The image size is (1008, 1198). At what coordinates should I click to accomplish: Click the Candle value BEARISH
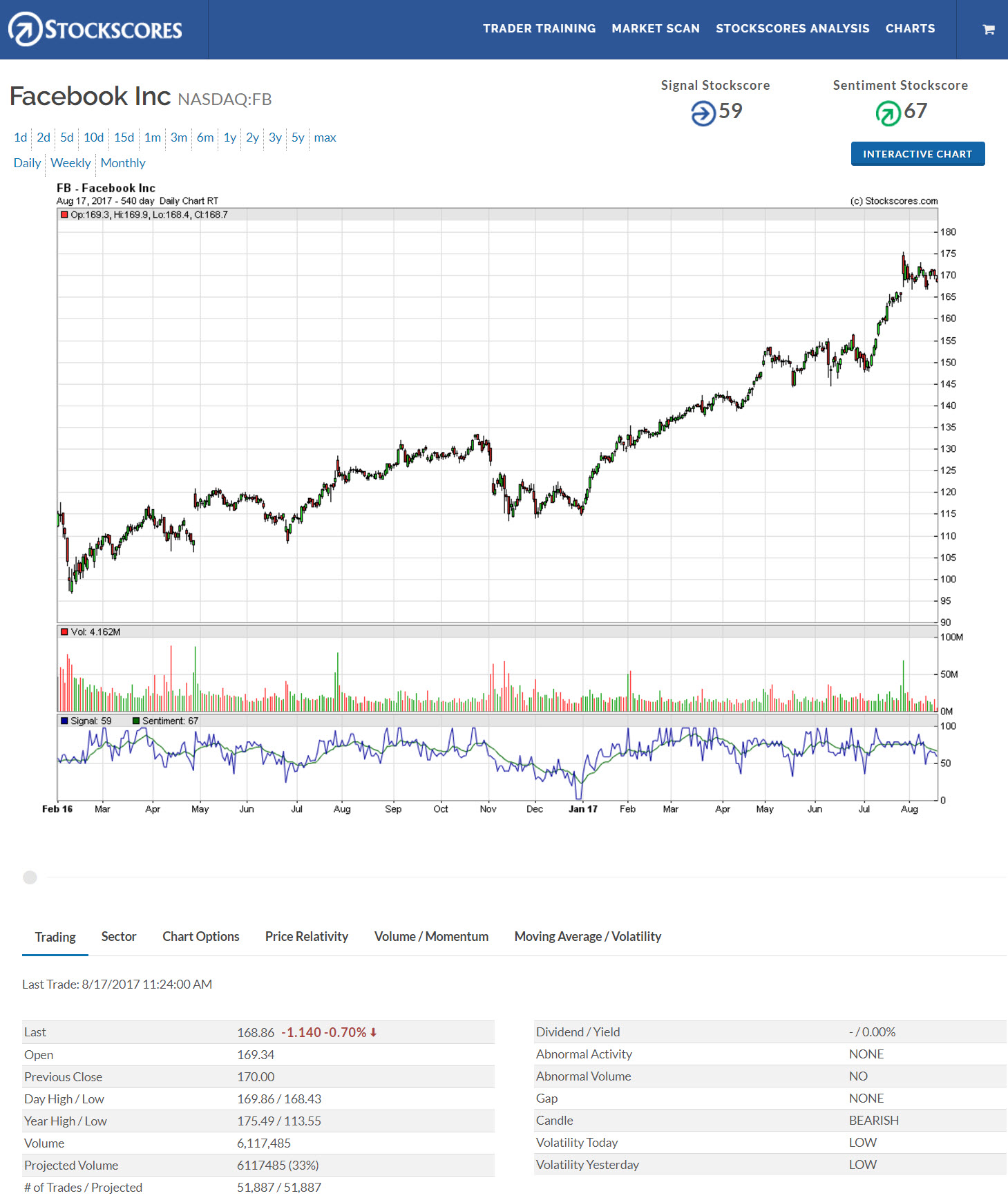[874, 1121]
